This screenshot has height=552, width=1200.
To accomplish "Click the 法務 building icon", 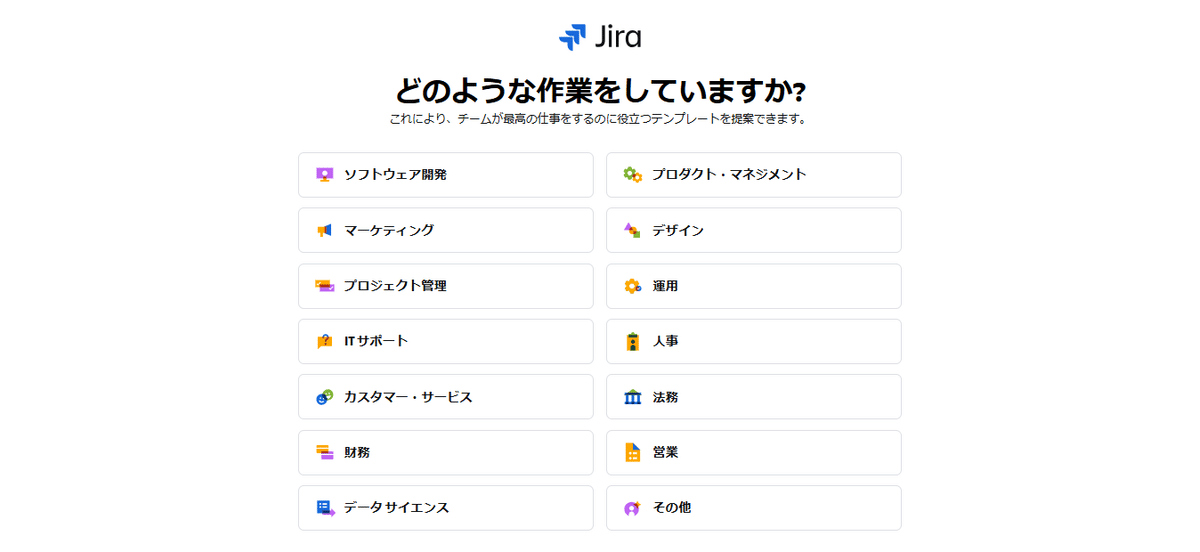I will point(632,397).
